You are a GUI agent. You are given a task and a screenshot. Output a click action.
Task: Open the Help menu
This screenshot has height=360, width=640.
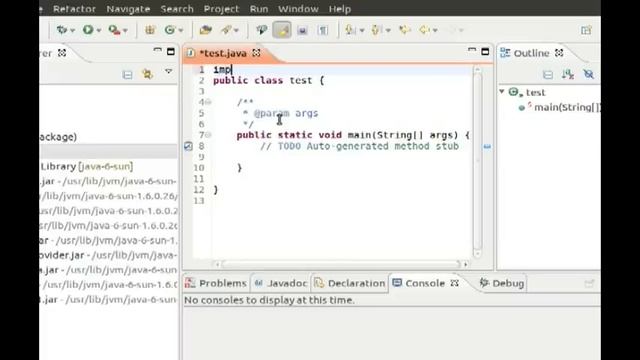tap(340, 9)
